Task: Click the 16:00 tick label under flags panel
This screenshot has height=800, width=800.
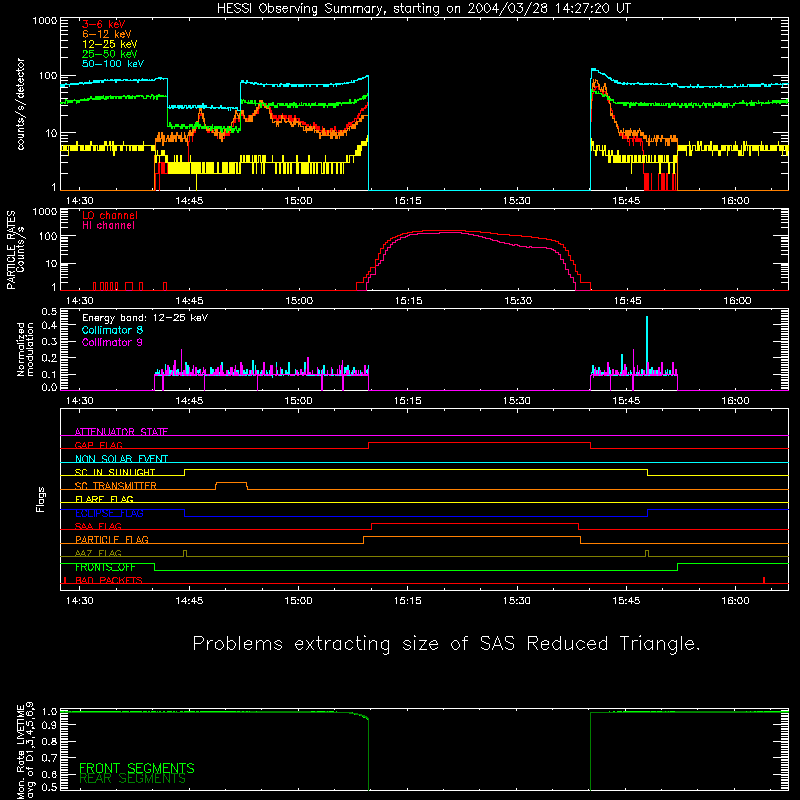Action: tap(735, 601)
